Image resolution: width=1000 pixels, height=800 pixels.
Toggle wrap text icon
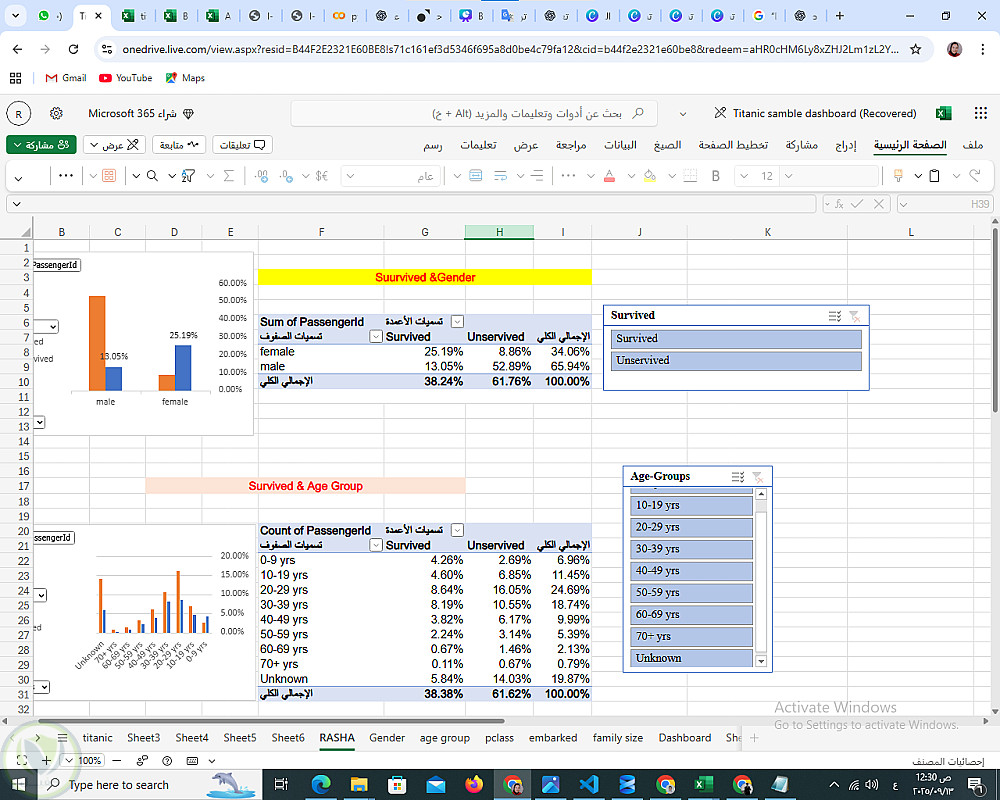point(501,176)
